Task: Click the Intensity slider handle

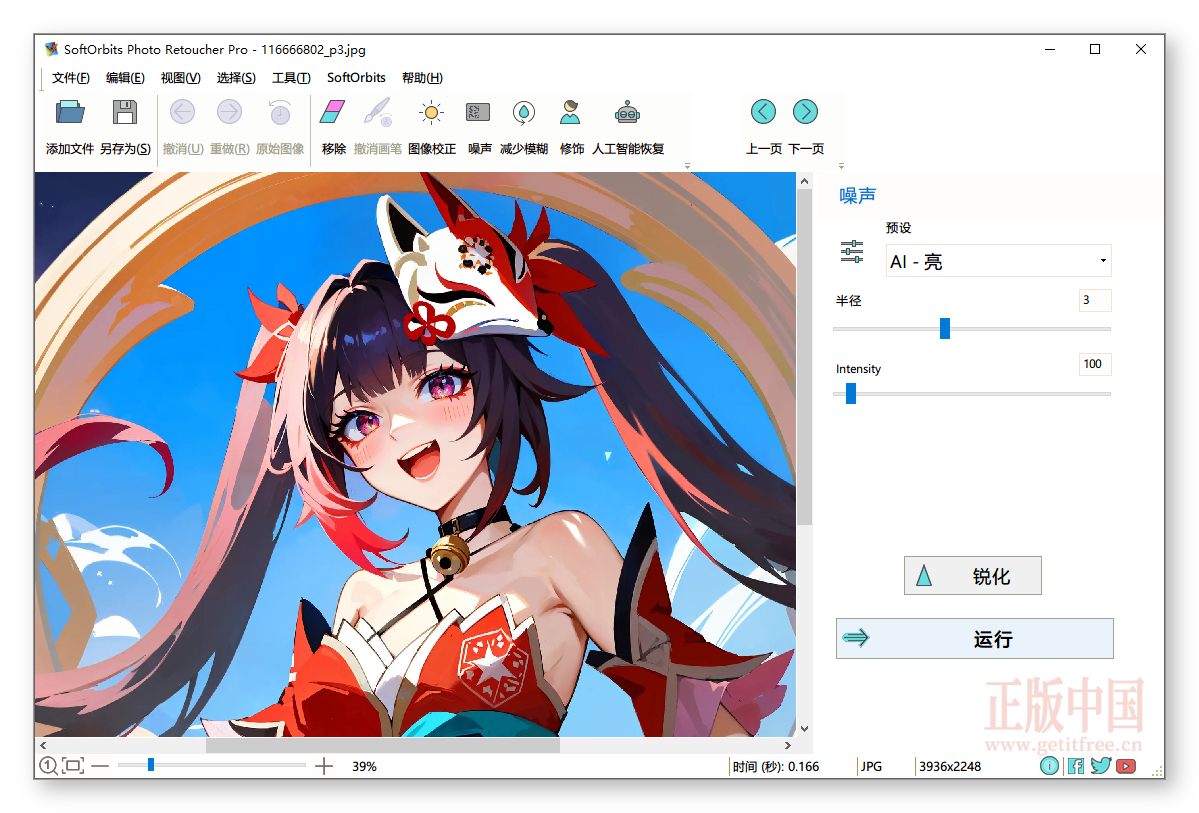Action: [x=851, y=393]
